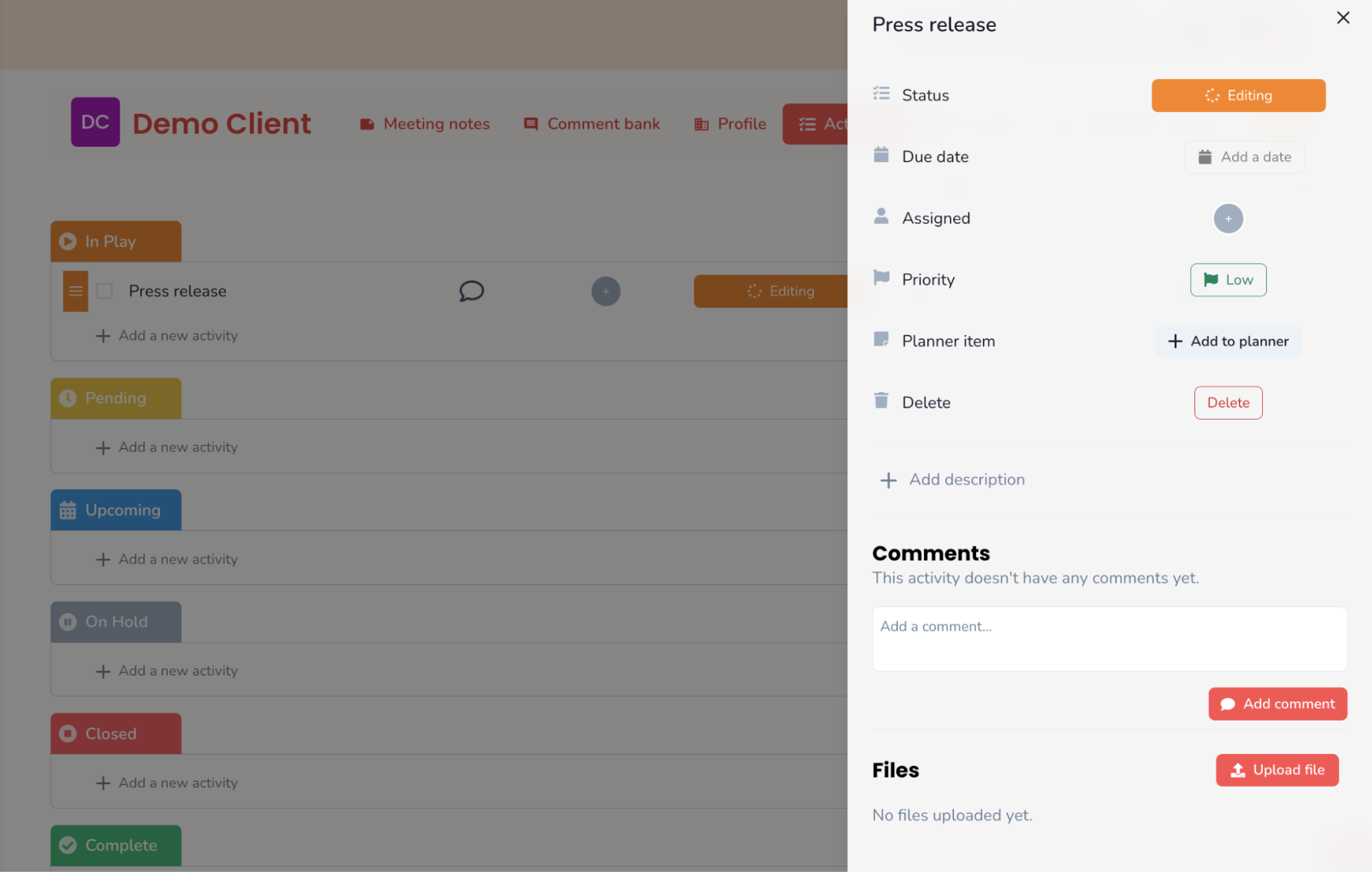Click the calendar icon on the Upcoming header
Screen dimensions: 1372x872
pos(67,509)
